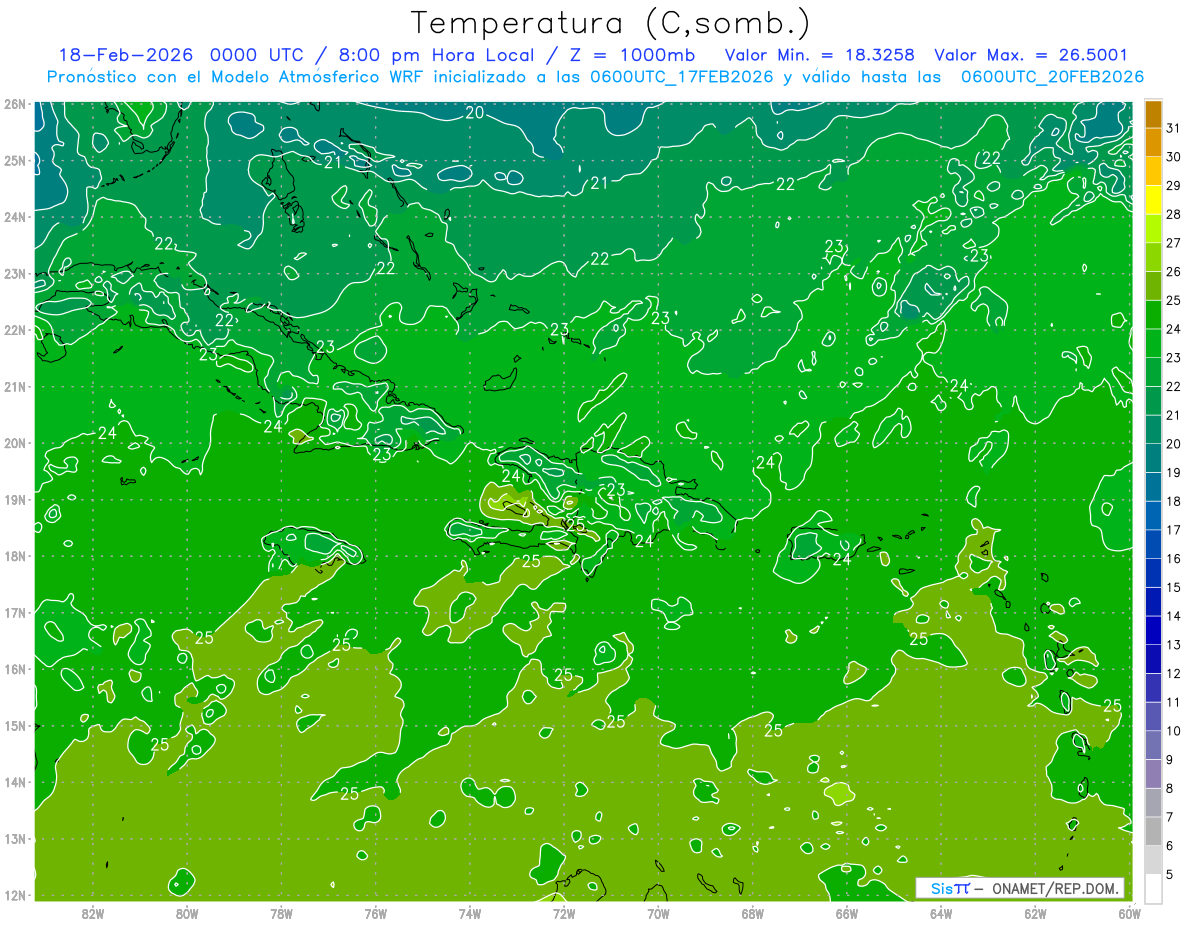Click the dark blue legend swatch between 13 and 14
Viewport: 1200px width, 927px height.
click(1153, 630)
